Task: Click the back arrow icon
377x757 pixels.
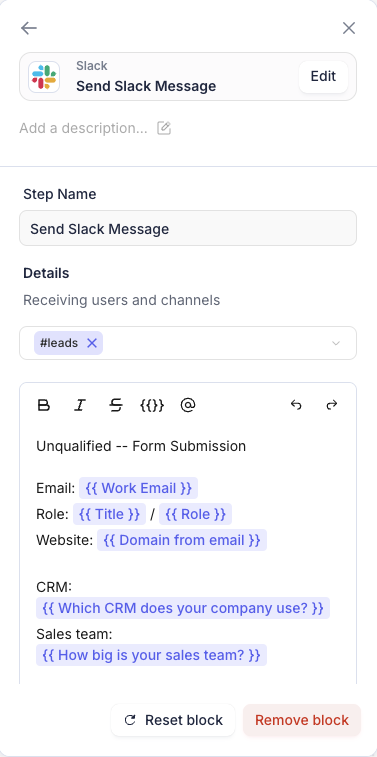Action: pyautogui.click(x=29, y=28)
